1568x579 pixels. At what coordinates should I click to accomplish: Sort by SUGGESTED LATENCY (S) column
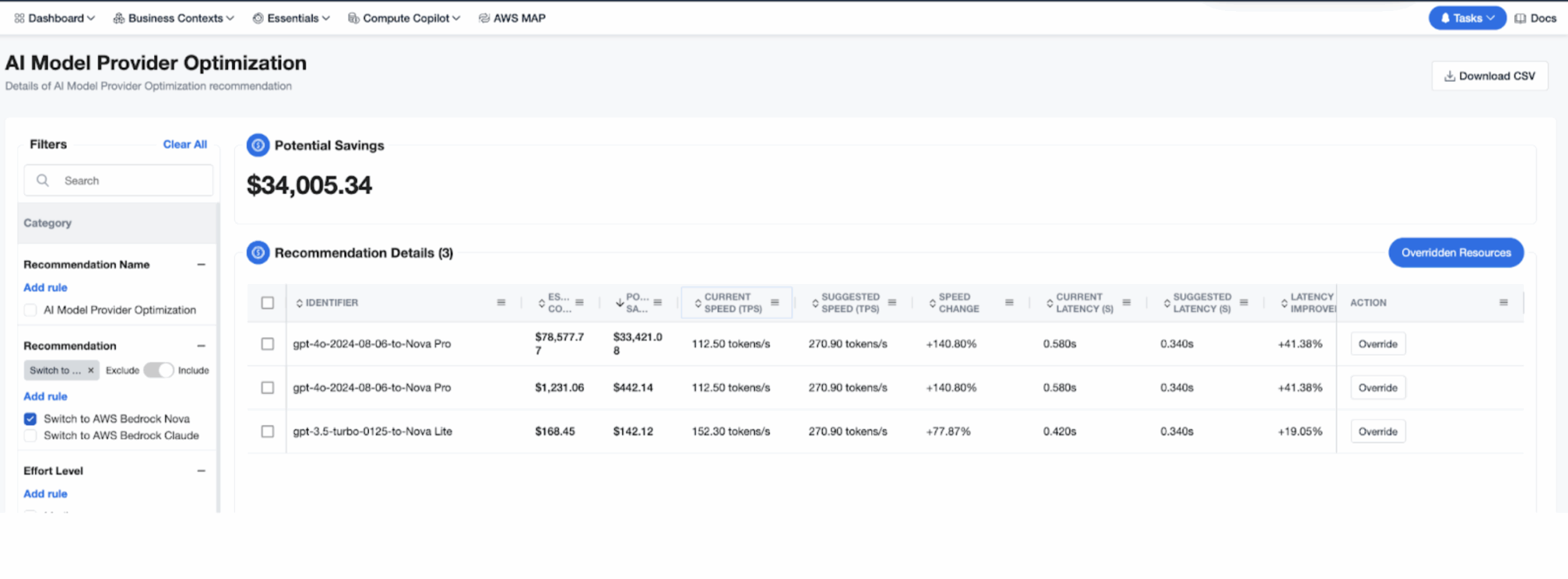point(1197,303)
